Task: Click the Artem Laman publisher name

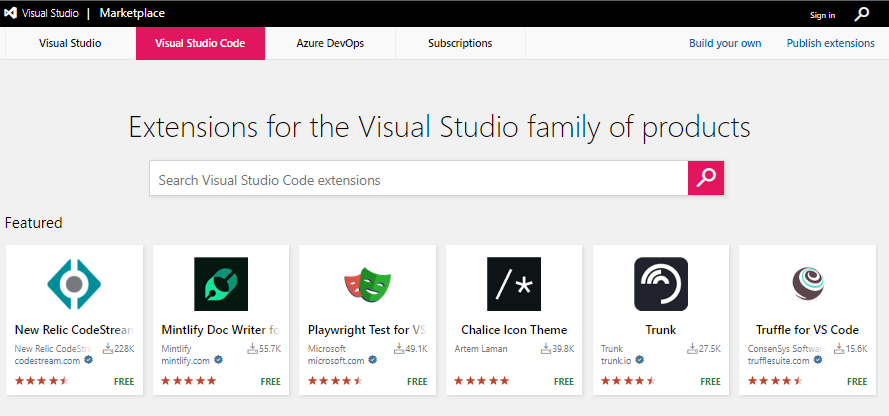Action: 481,349
